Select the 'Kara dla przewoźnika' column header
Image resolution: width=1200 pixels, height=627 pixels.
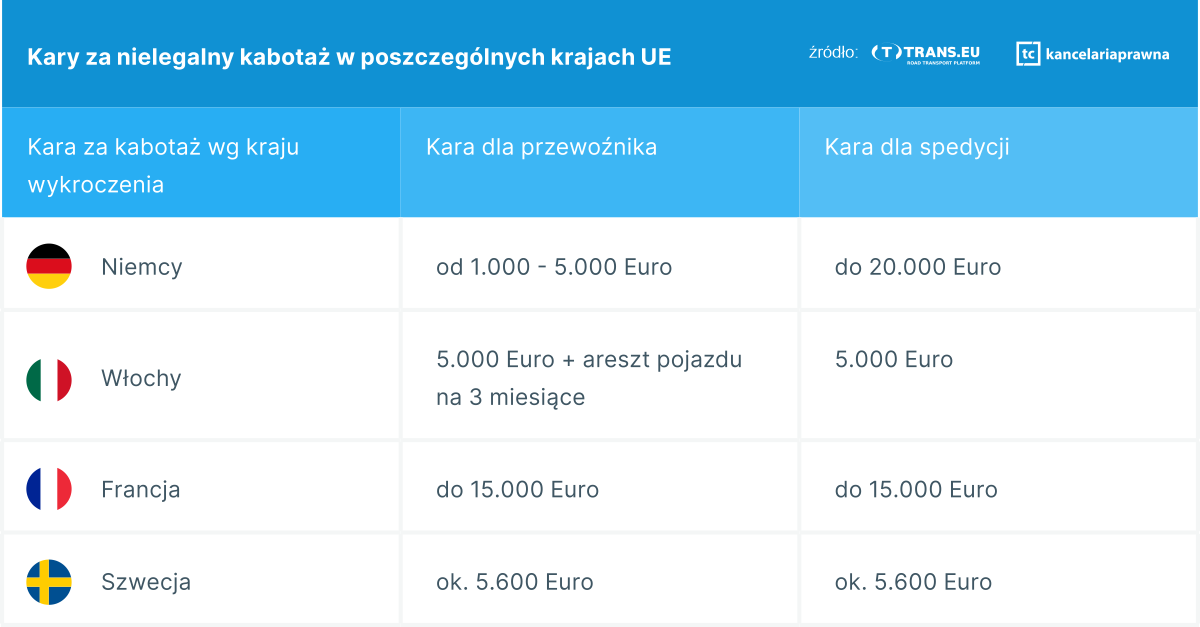click(x=541, y=148)
